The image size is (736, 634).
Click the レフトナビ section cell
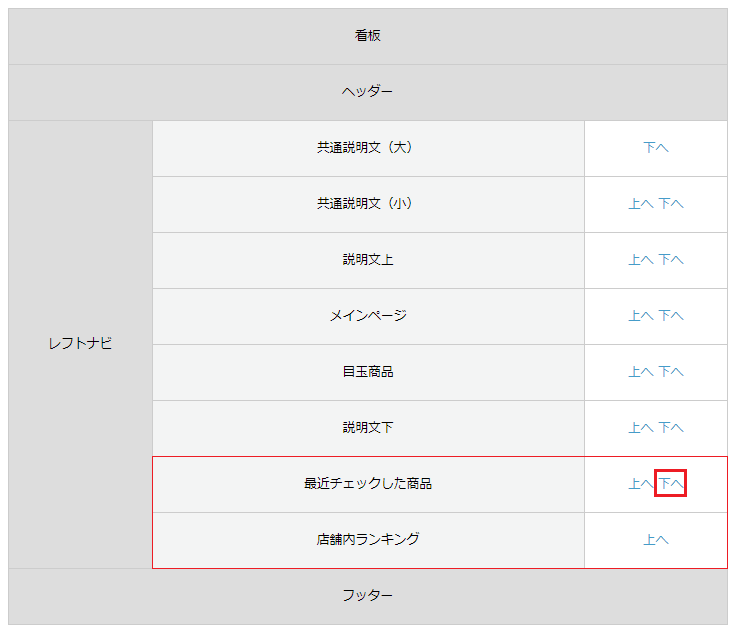[x=80, y=344]
